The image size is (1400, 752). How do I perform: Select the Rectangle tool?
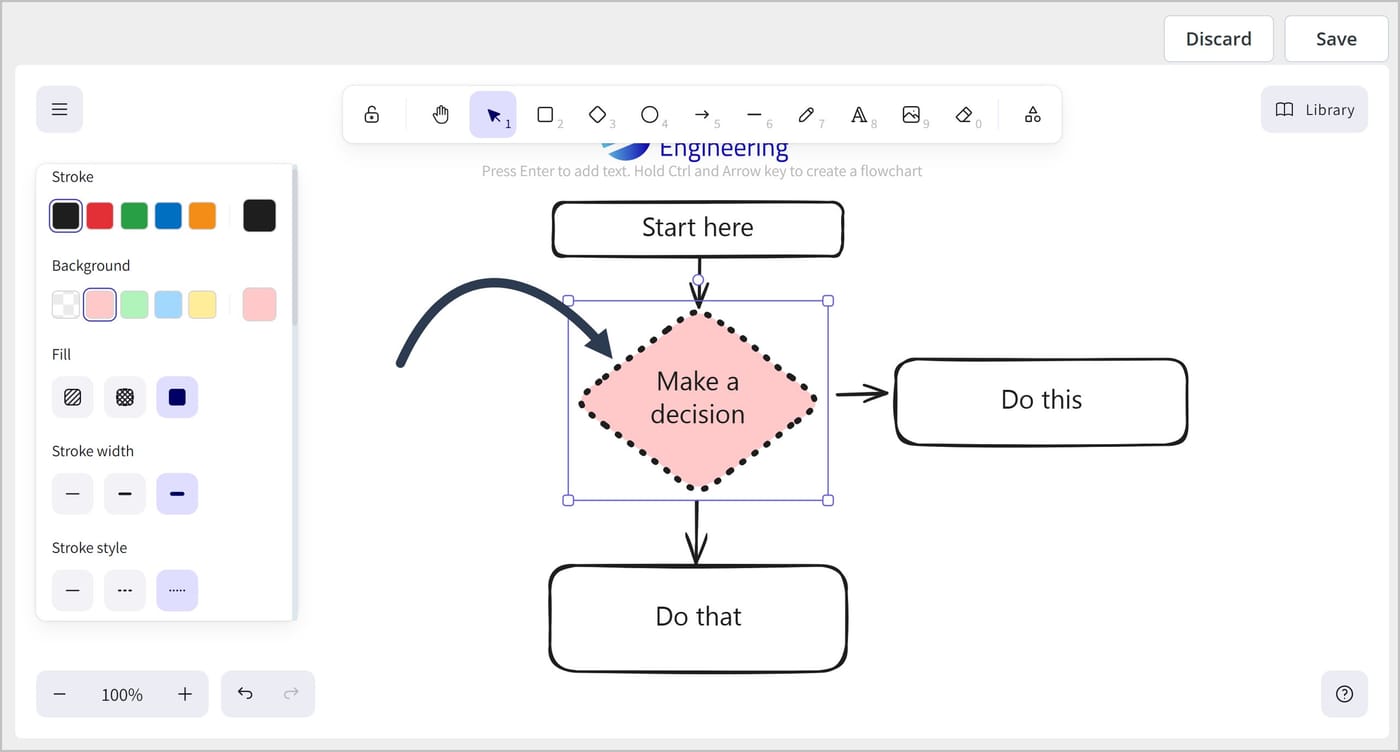tap(546, 114)
